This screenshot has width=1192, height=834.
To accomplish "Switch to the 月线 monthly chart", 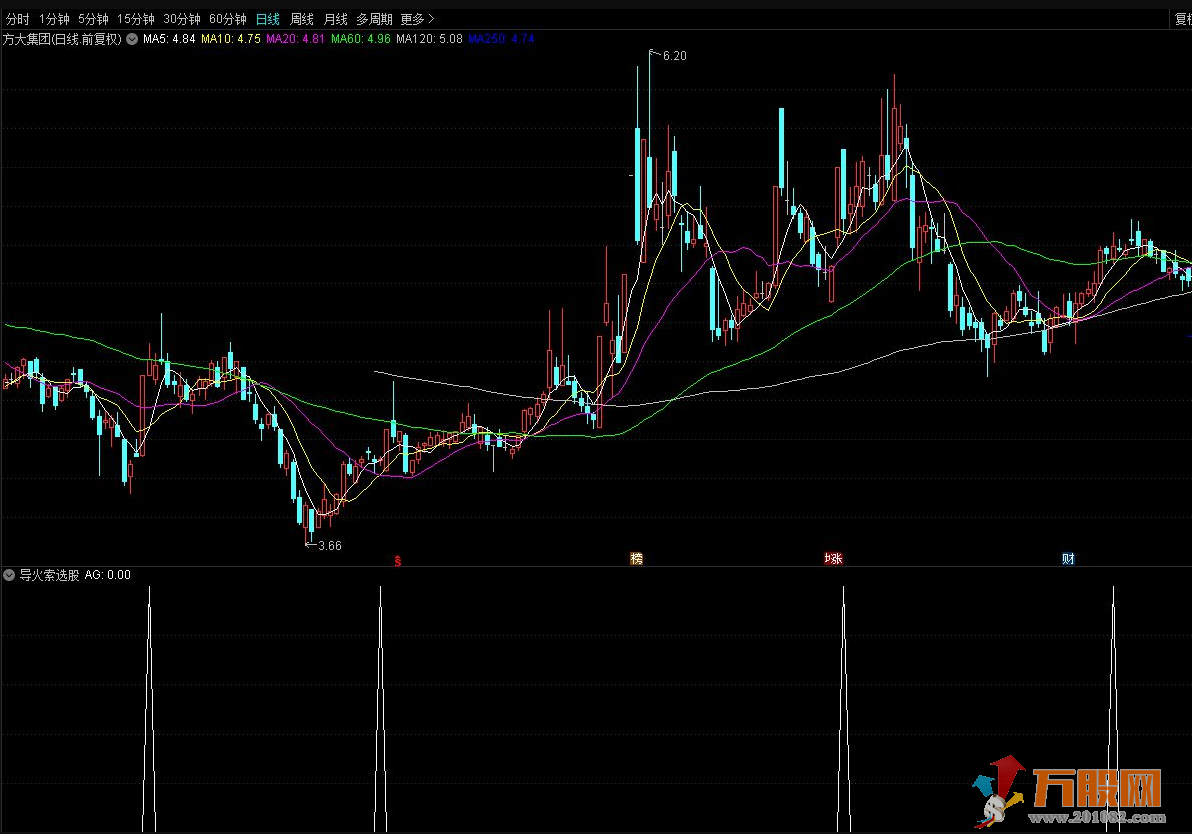I will (x=335, y=19).
